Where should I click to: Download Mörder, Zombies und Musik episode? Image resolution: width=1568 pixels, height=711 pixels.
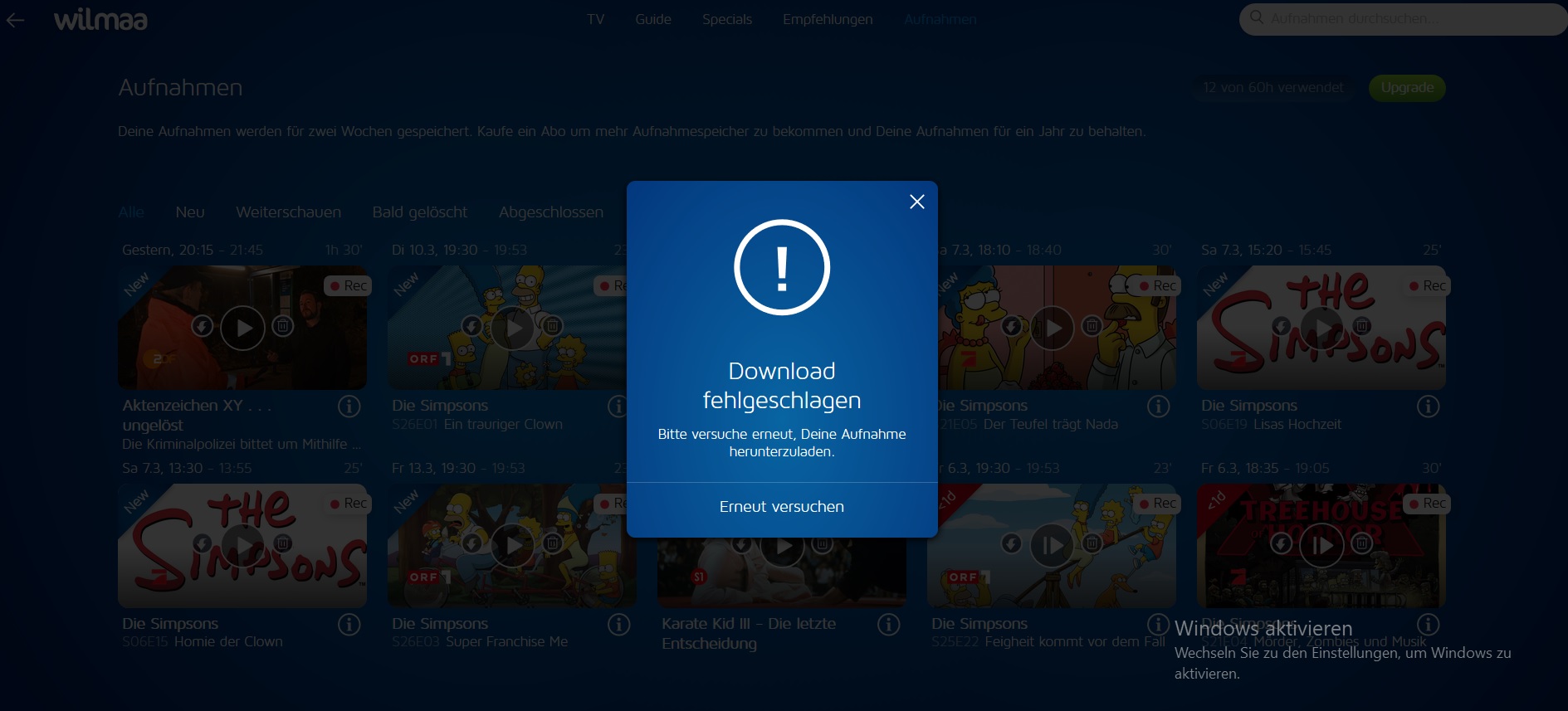[x=1282, y=543]
